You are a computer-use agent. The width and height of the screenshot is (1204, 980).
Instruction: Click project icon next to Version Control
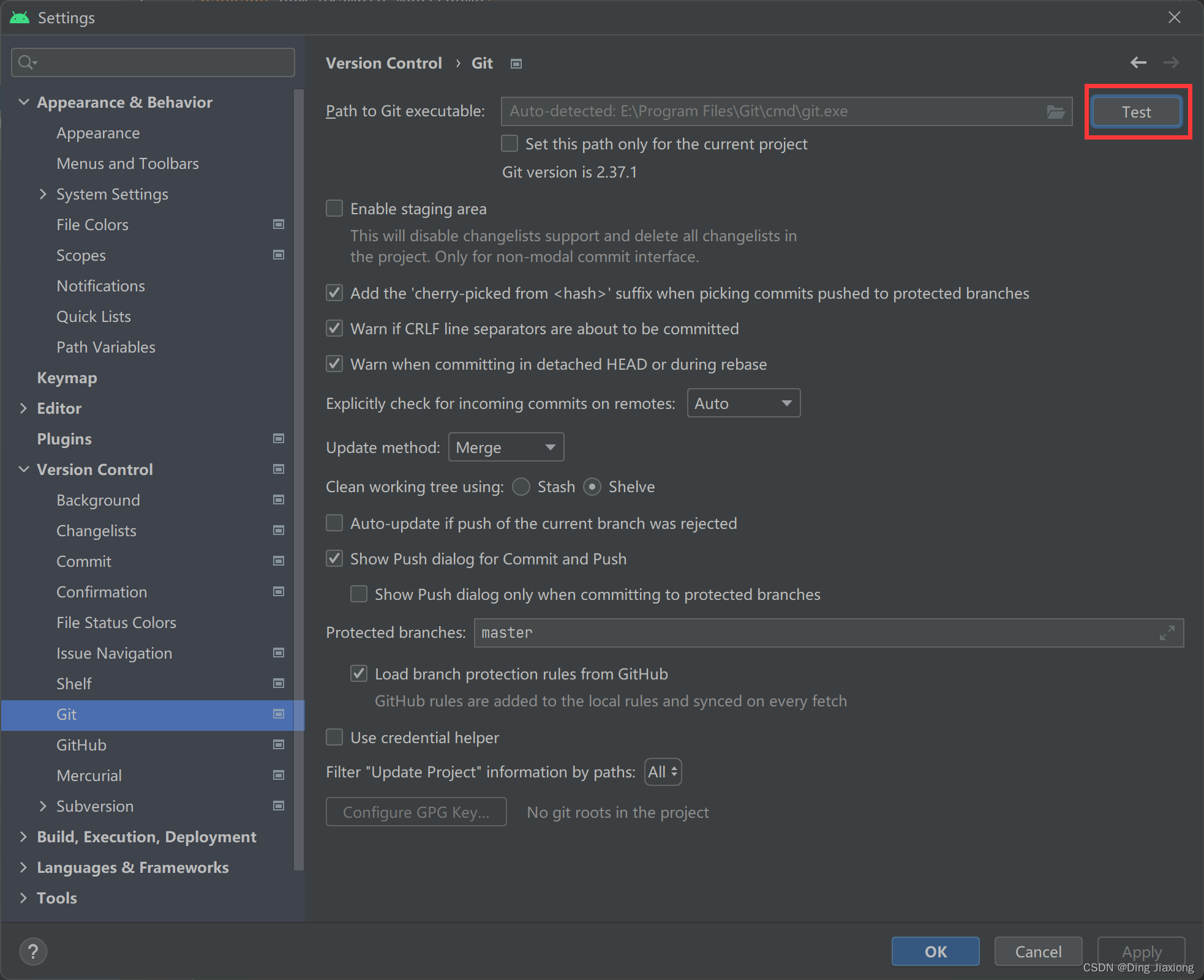click(279, 469)
